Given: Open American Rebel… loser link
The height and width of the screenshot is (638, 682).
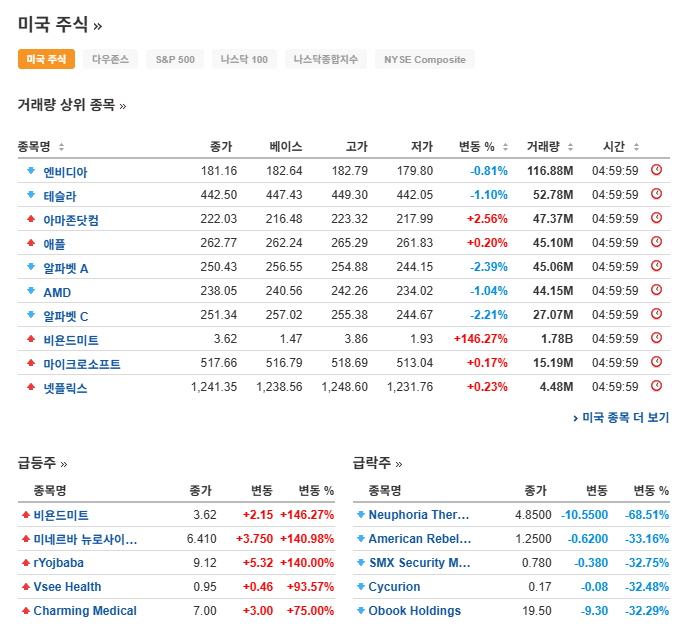Looking at the screenshot, I should 420,538.
